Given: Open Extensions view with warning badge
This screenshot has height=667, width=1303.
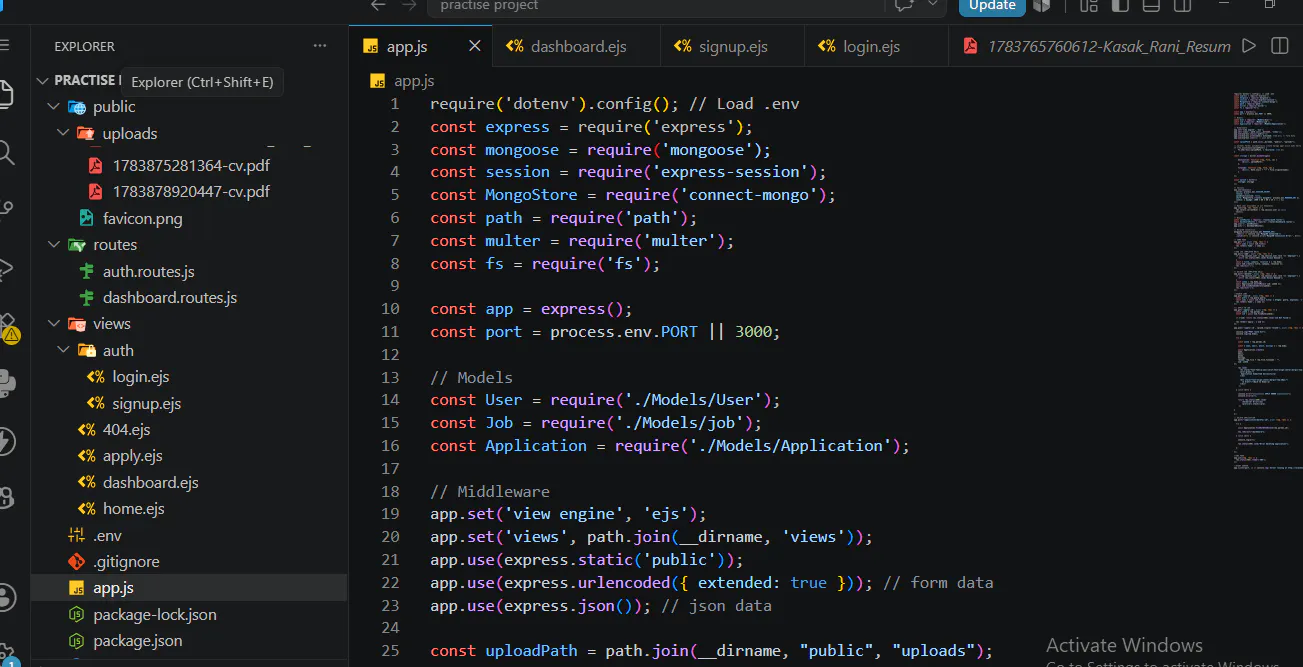Looking at the screenshot, I should 7,327.
